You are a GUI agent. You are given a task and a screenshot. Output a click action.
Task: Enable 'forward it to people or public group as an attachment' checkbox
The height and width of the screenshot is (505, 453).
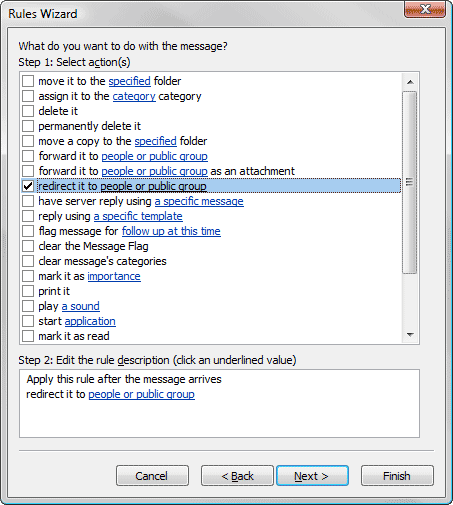click(x=28, y=171)
